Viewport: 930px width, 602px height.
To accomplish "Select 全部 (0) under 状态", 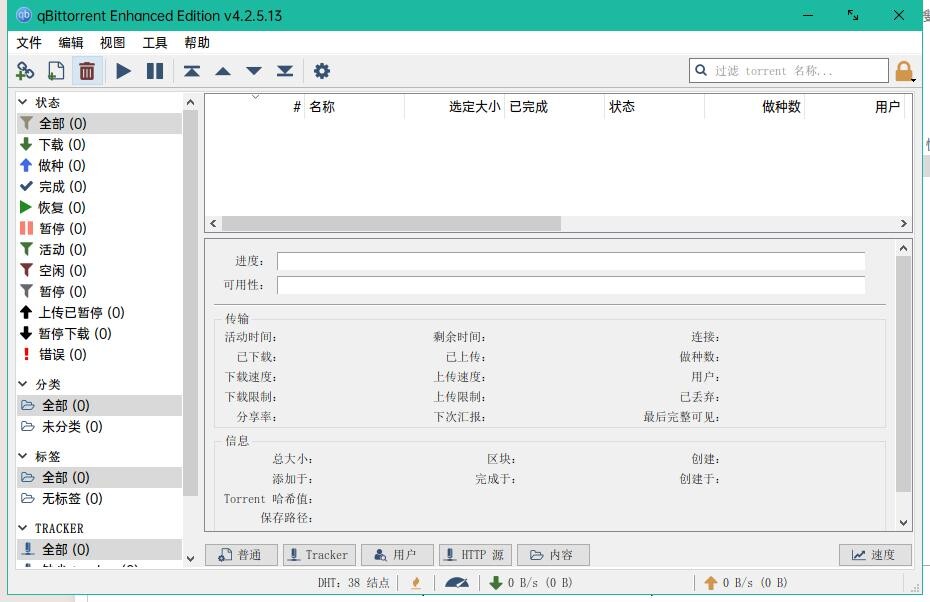I will (99, 123).
